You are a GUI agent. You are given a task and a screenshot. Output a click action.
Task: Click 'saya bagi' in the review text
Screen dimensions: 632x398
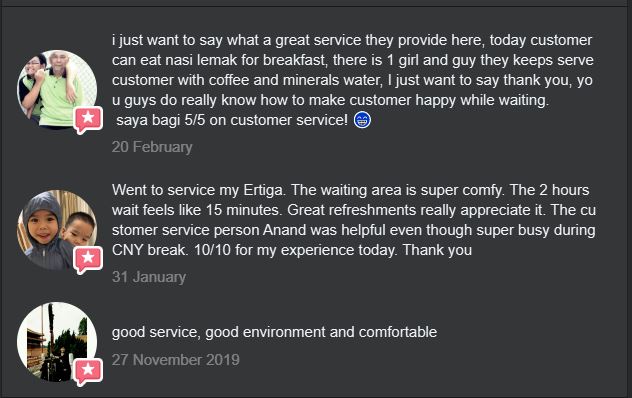tap(148, 120)
